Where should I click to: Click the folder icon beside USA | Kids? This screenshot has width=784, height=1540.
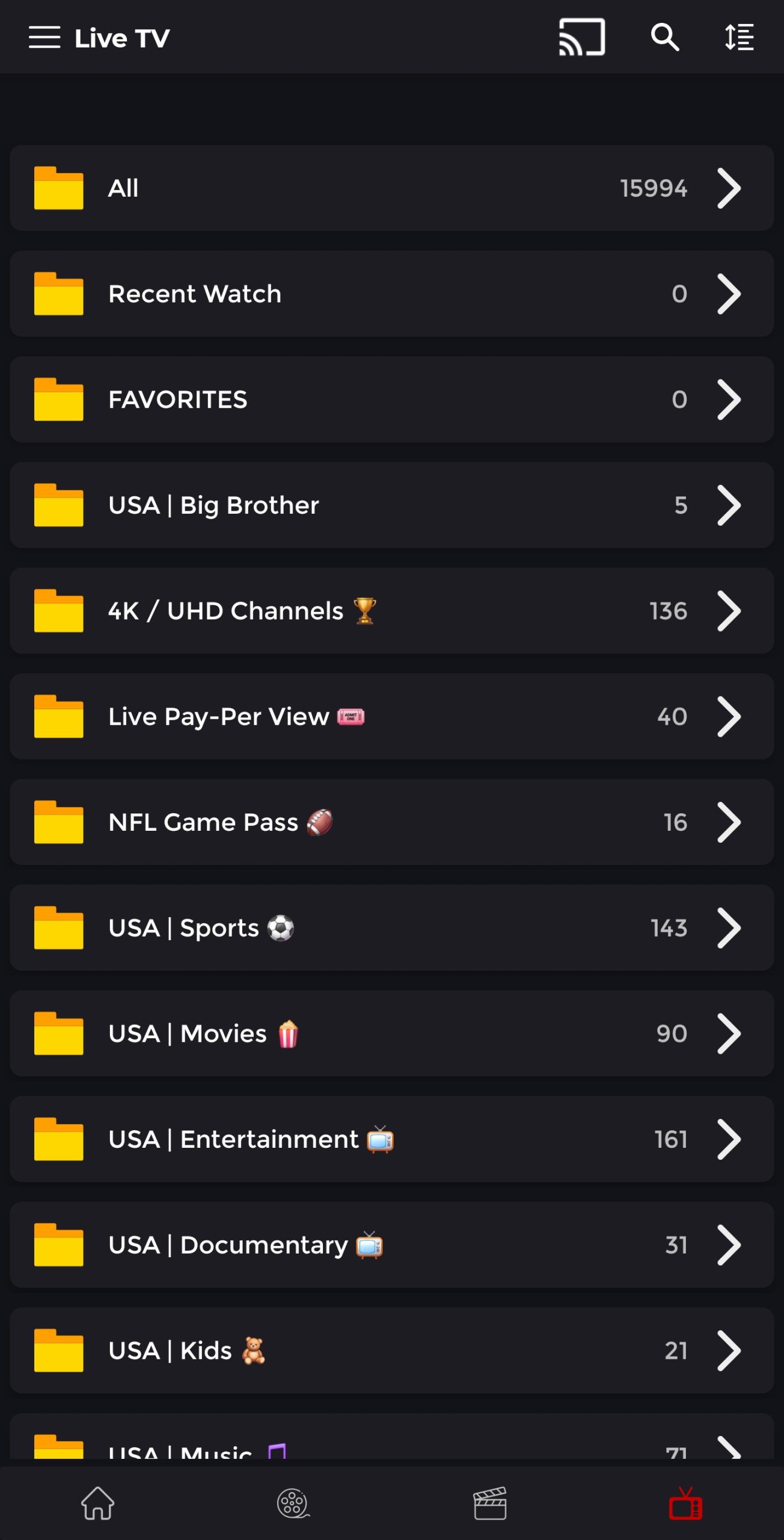[58, 1351]
